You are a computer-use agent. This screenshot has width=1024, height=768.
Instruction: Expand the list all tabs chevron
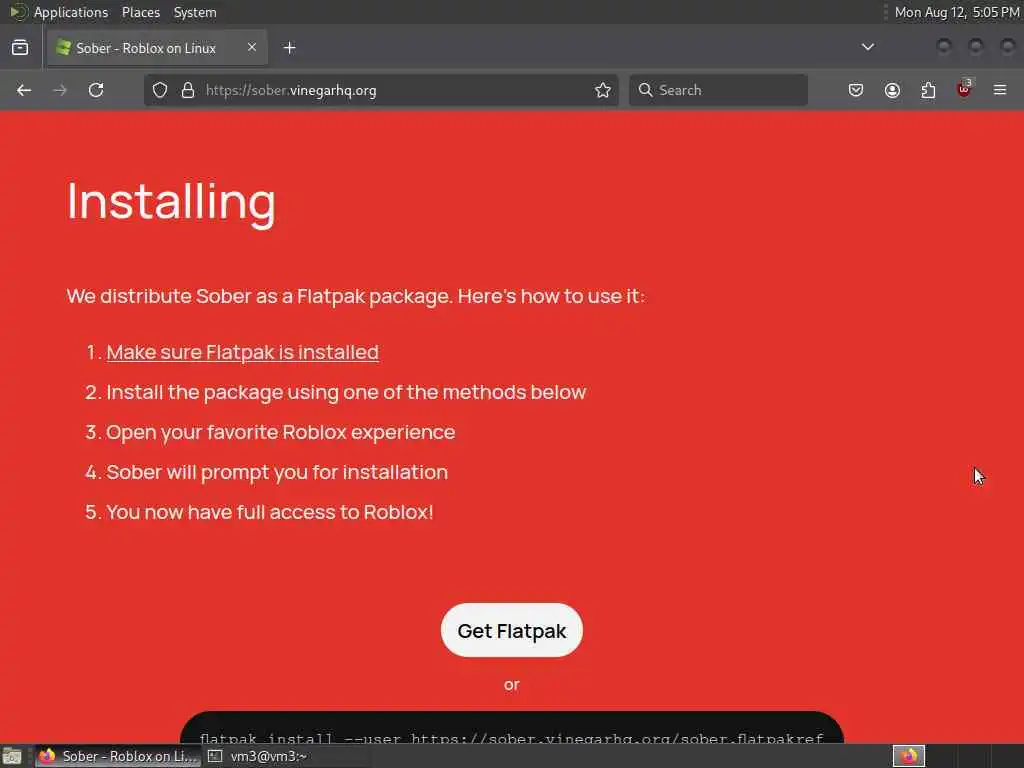coord(868,47)
